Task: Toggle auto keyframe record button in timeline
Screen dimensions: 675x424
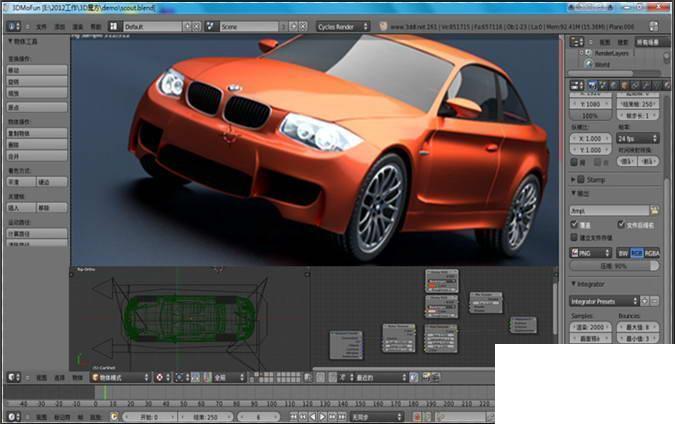Action: [x=417, y=417]
